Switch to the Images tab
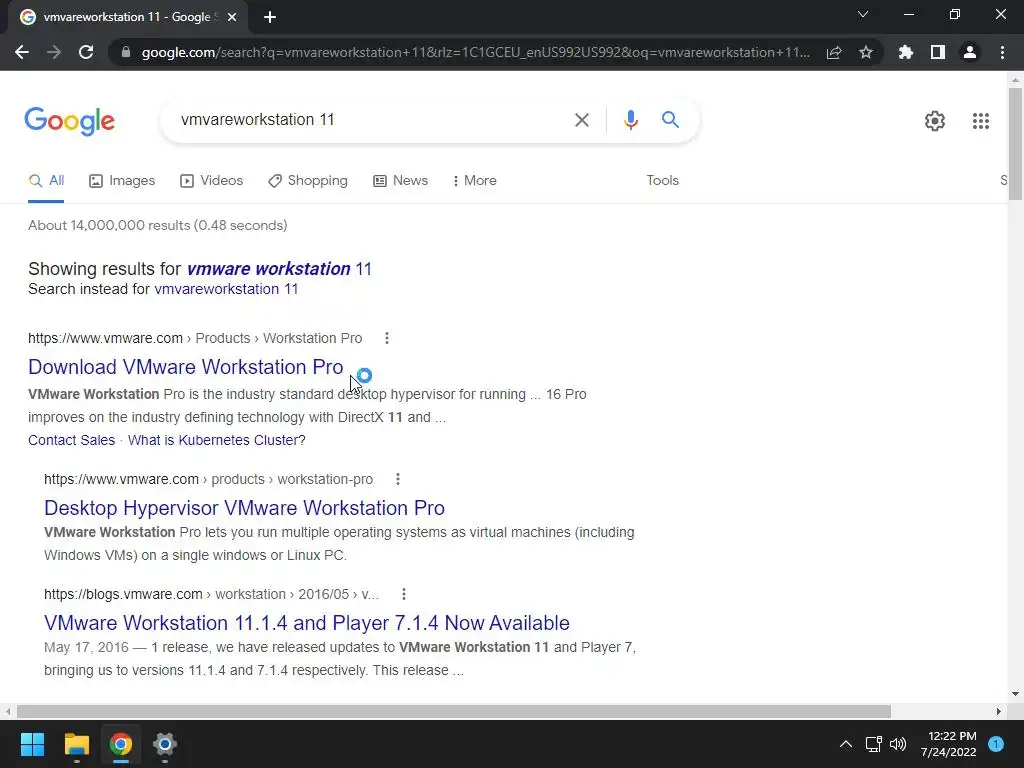This screenshot has height=768, width=1024. [x=122, y=181]
